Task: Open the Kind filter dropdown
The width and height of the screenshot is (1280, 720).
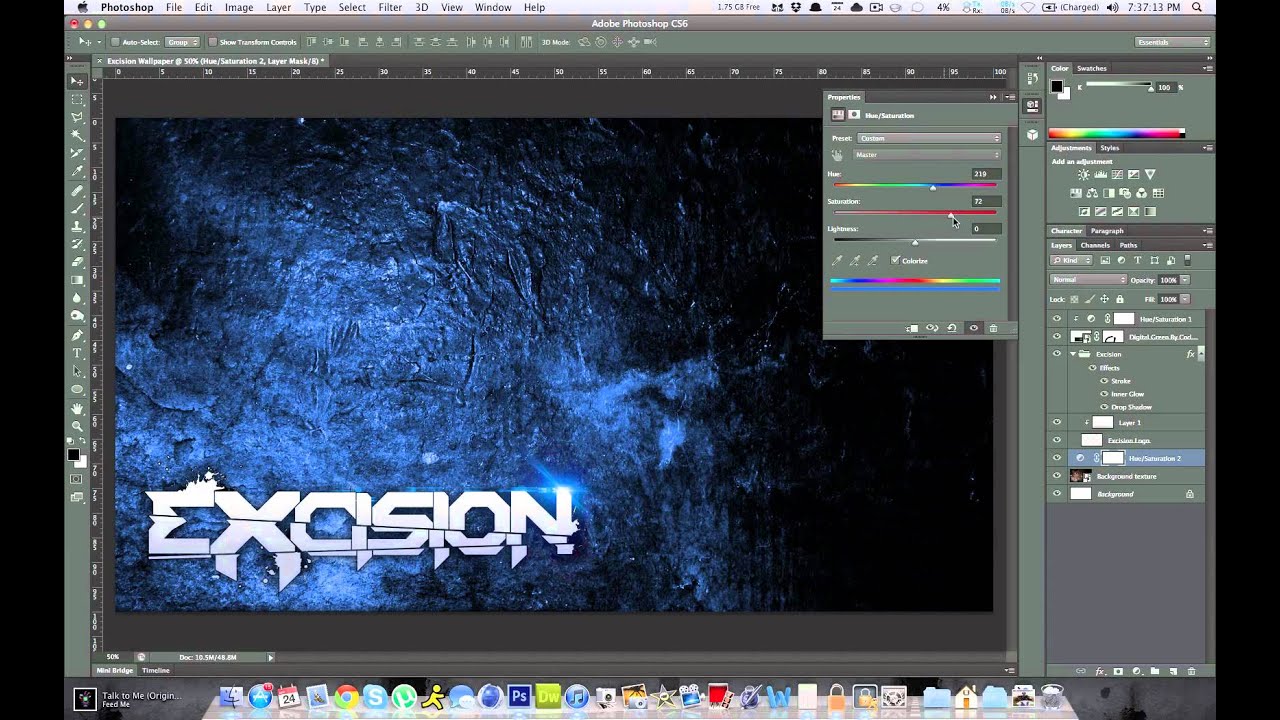Action: click(1073, 260)
